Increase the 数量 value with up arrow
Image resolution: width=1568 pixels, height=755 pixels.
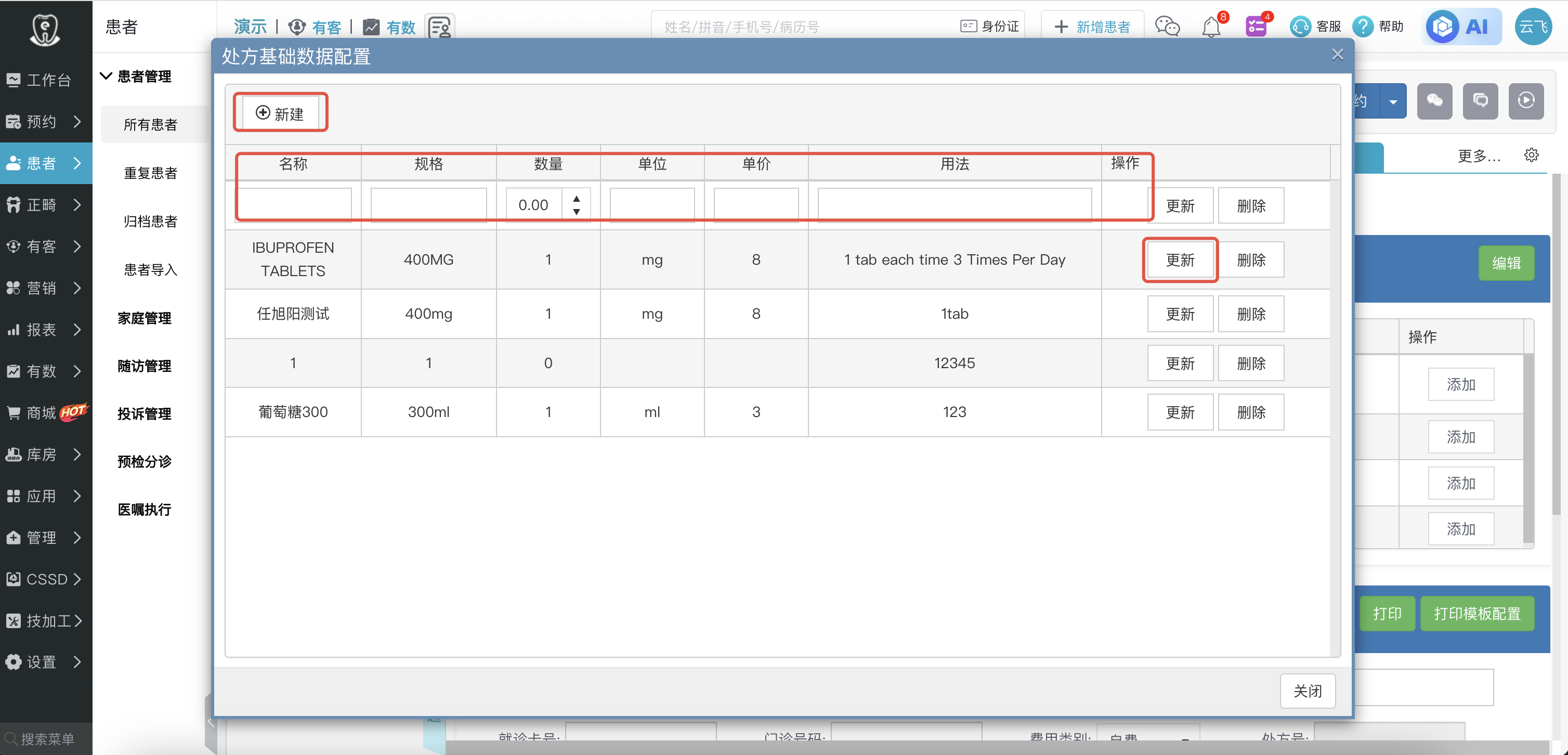pos(576,199)
